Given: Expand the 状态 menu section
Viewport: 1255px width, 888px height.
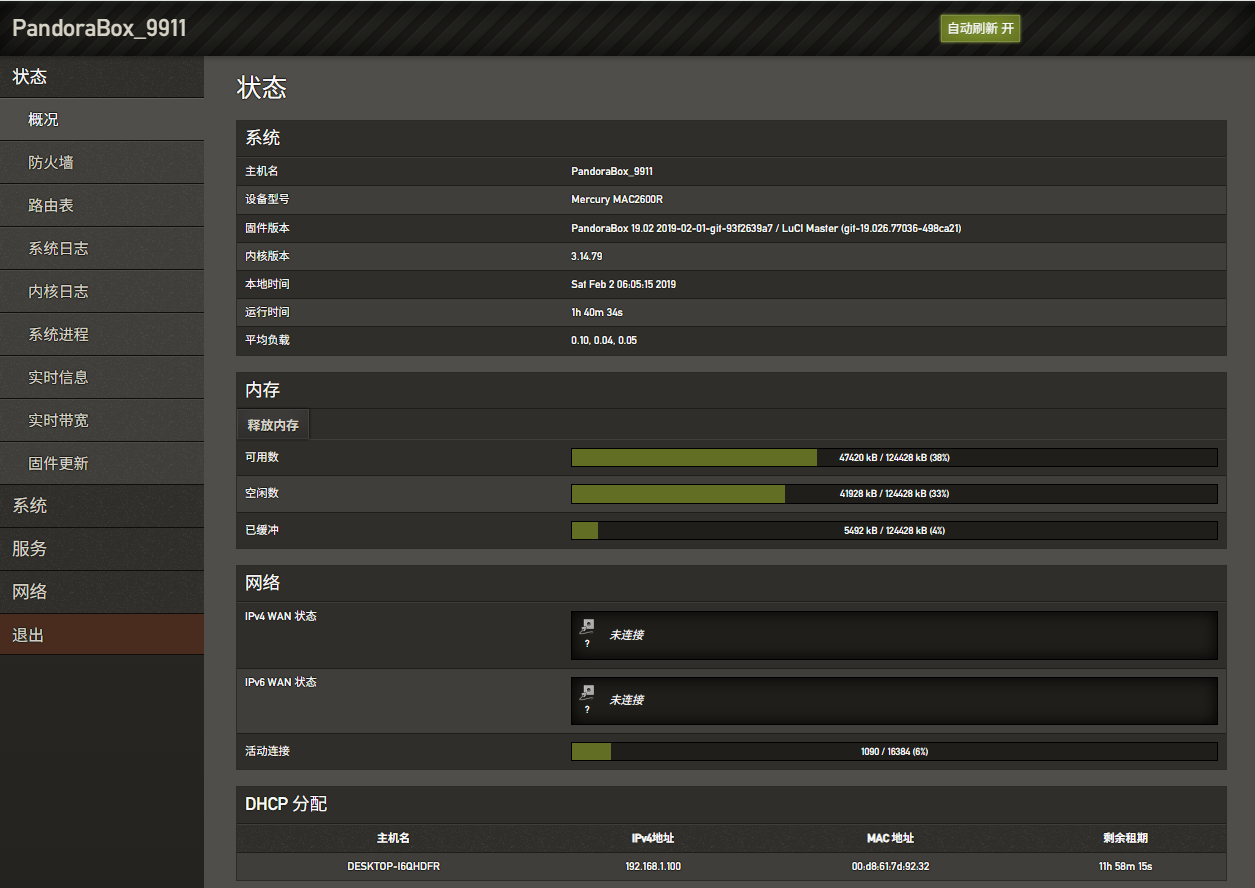Looking at the screenshot, I should click(102, 77).
